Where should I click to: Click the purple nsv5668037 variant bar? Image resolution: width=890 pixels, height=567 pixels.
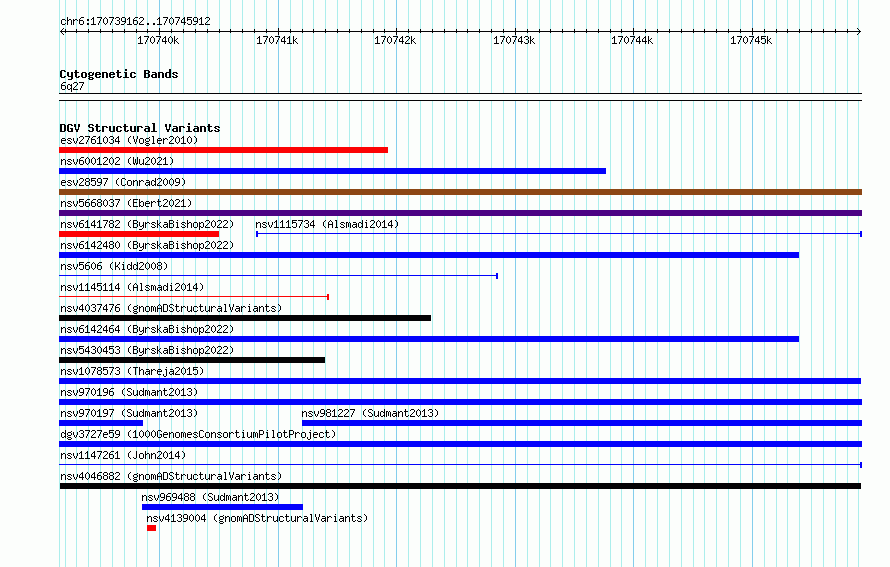(x=460, y=213)
